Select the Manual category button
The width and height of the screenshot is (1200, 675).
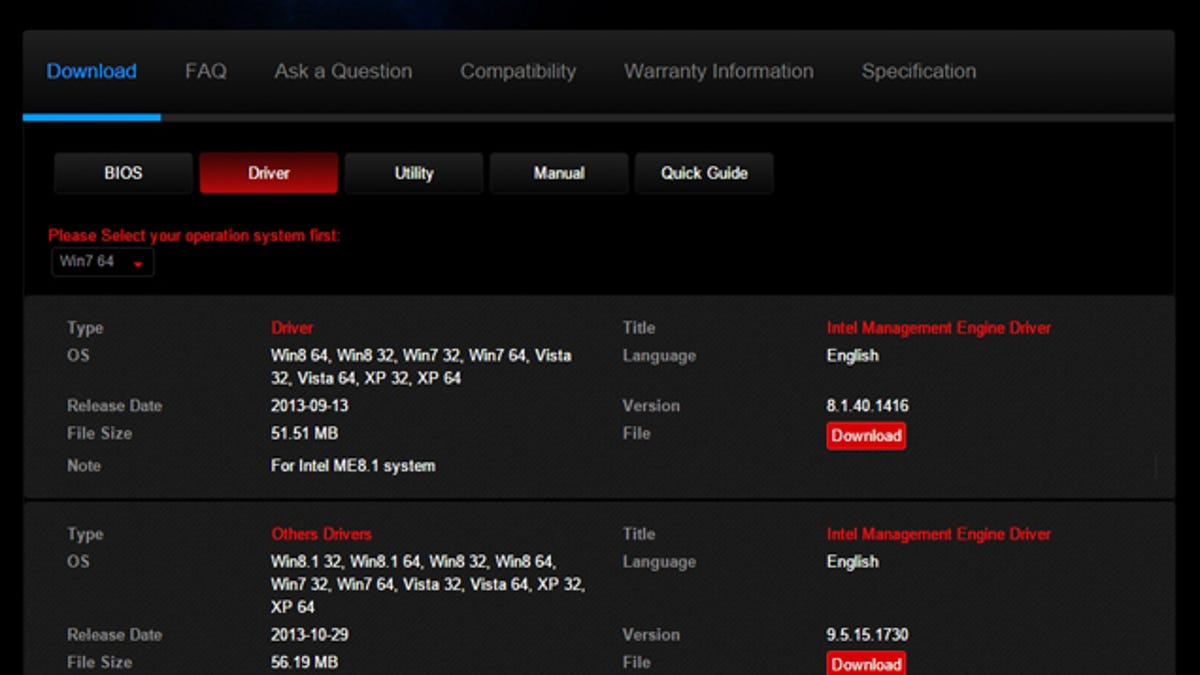[559, 173]
